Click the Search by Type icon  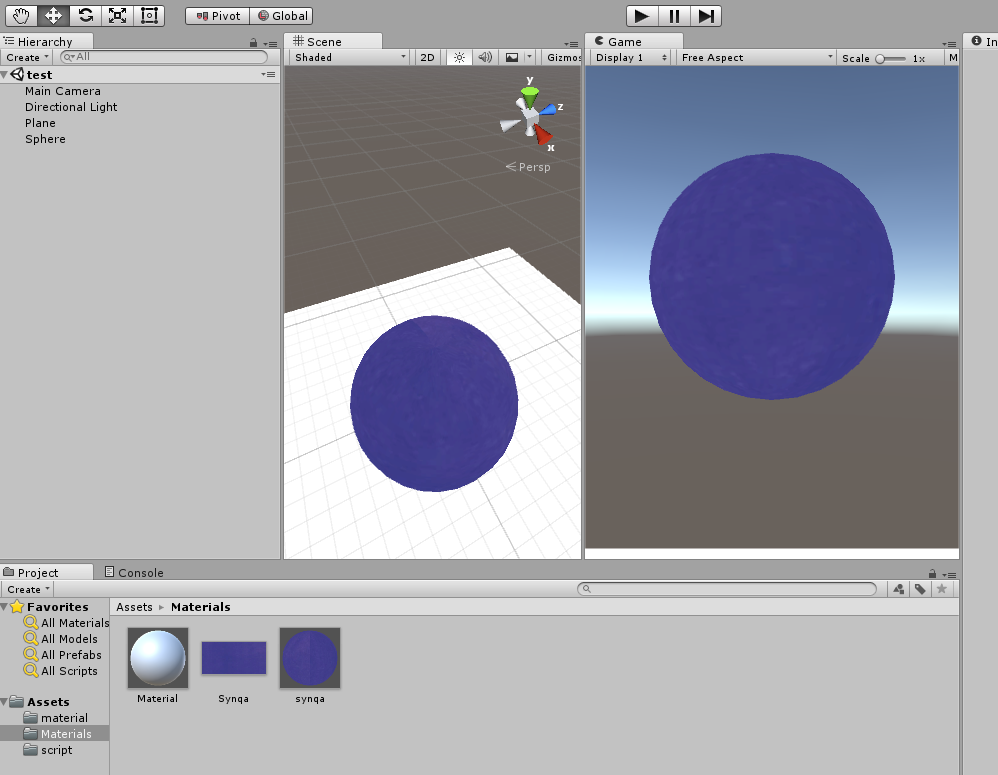pyautogui.click(x=899, y=589)
